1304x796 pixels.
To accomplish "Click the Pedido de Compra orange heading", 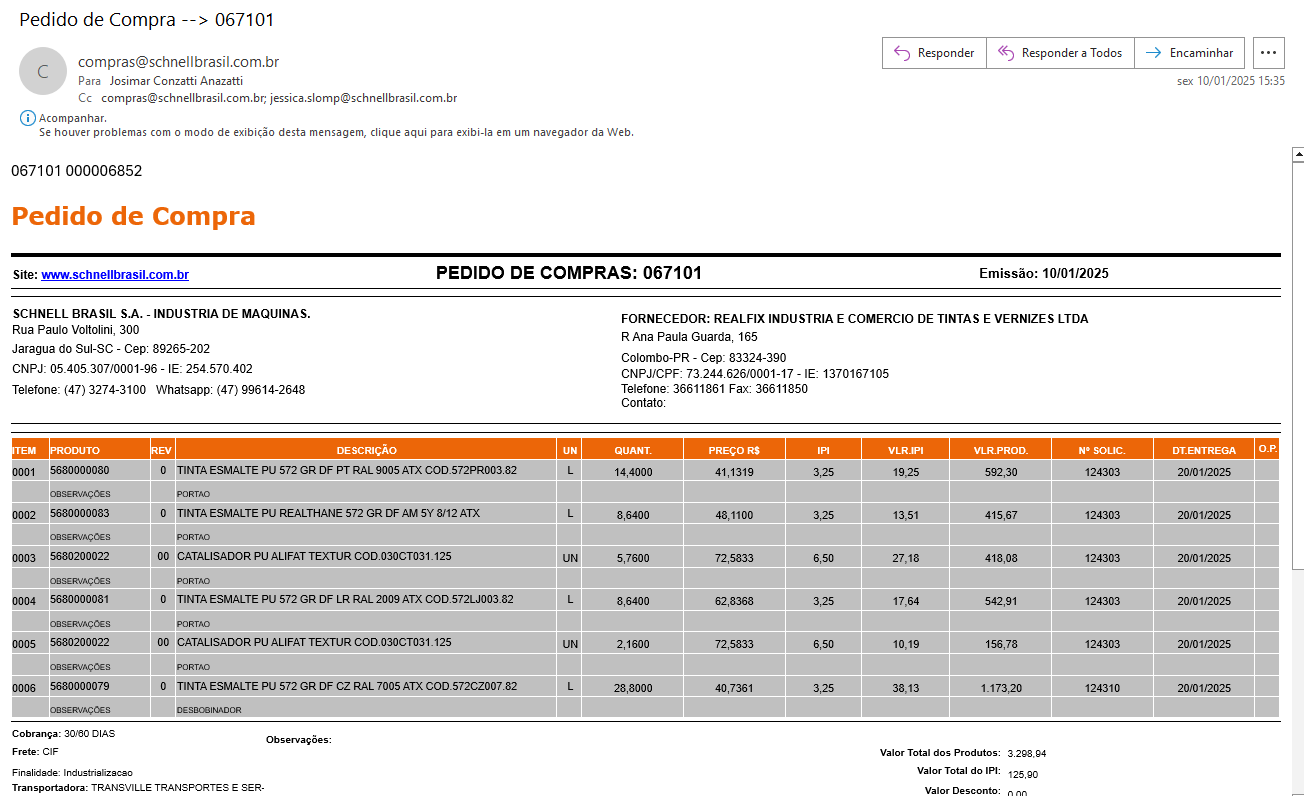I will pos(133,216).
